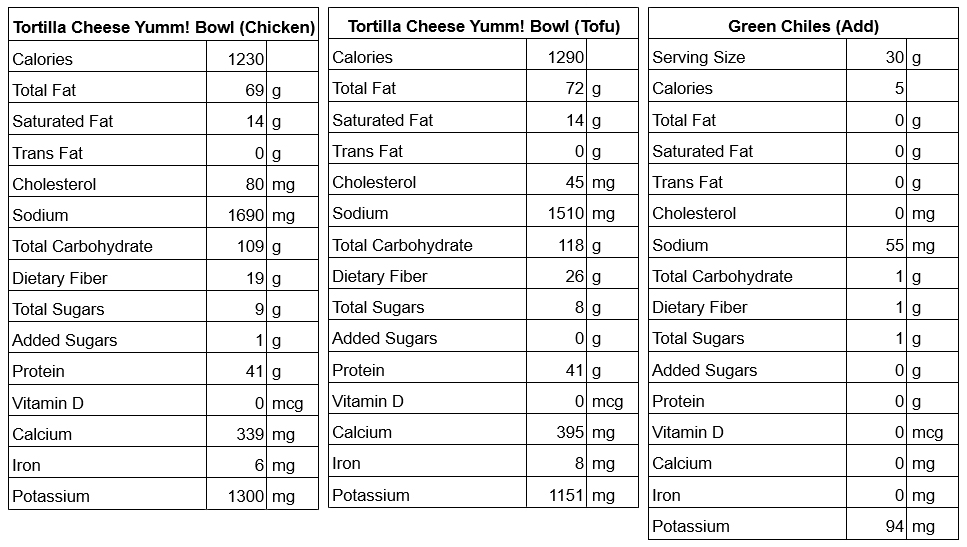
Task: Click the Green Chiles (Add) table header
Action: 803,27
